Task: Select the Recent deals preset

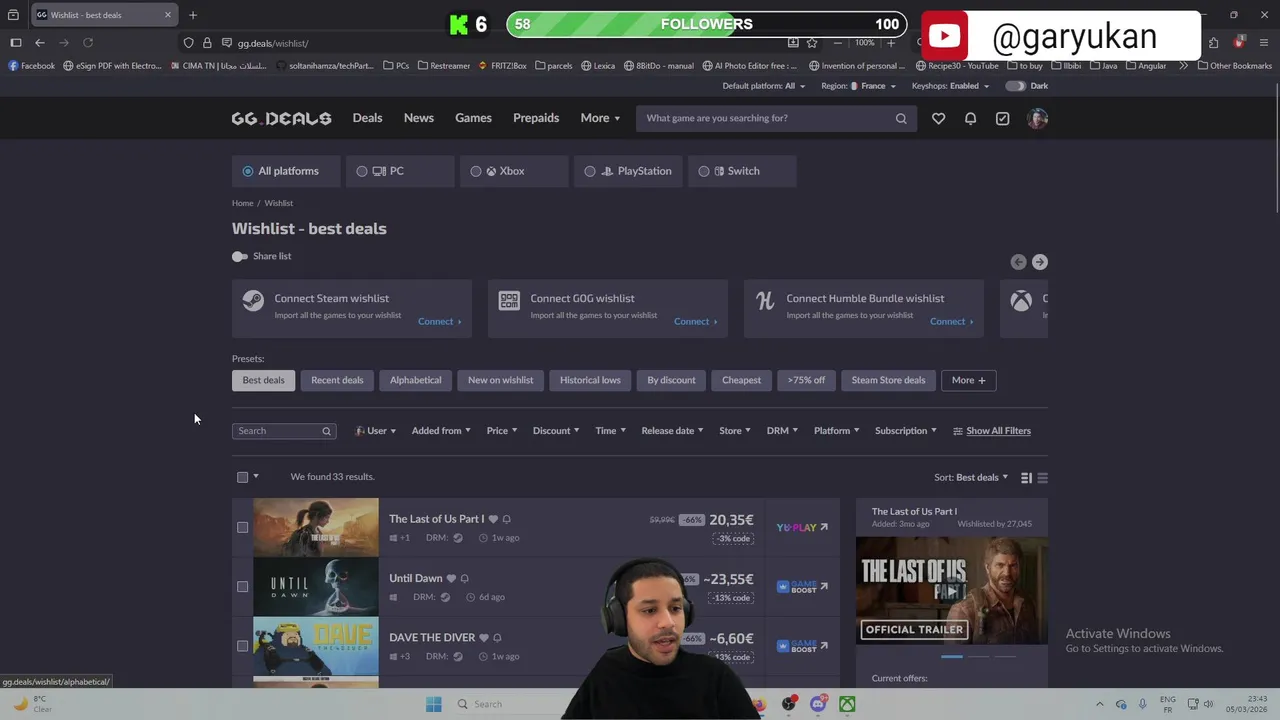Action: [337, 380]
